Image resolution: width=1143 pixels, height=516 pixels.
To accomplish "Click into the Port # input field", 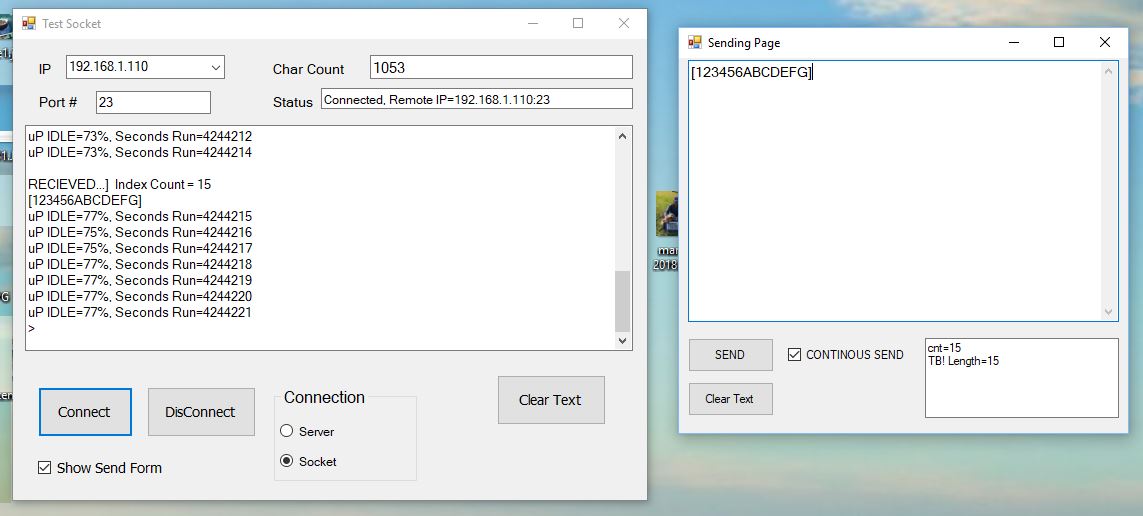I will (x=153, y=102).
